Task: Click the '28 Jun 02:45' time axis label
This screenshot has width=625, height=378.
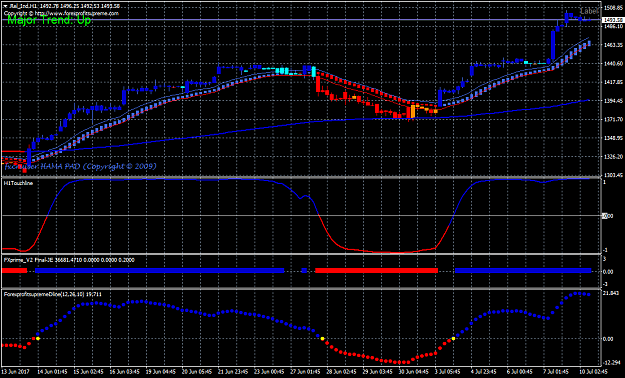Action: (x=342, y=371)
